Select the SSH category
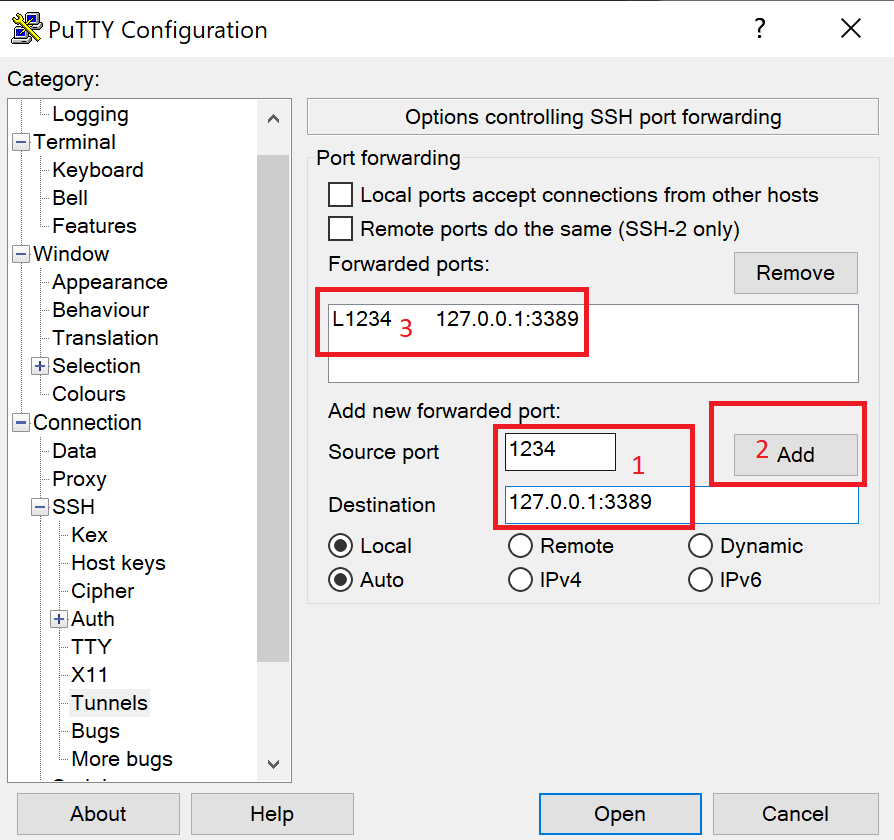Viewport: 894px width, 840px height. coord(73,507)
